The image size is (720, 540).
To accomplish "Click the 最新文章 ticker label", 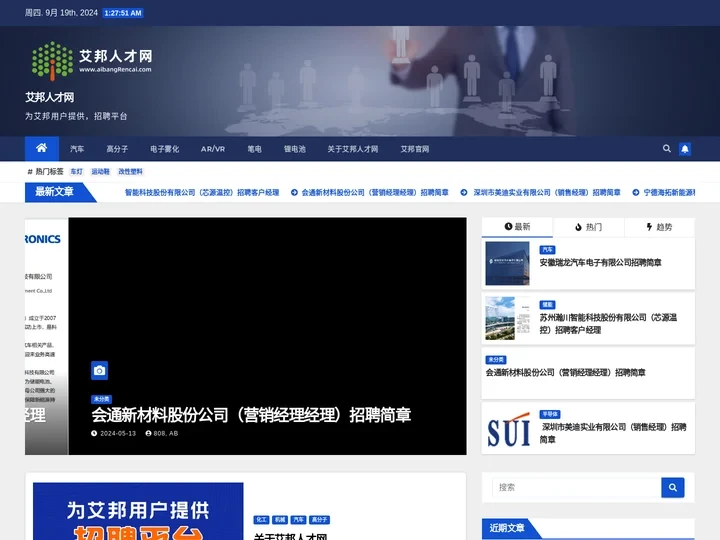I will tap(55, 191).
